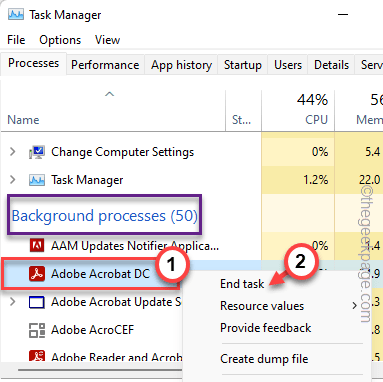The image size is (383, 382).
Task: Click the Background processes (50) heading
Action: coord(105,216)
